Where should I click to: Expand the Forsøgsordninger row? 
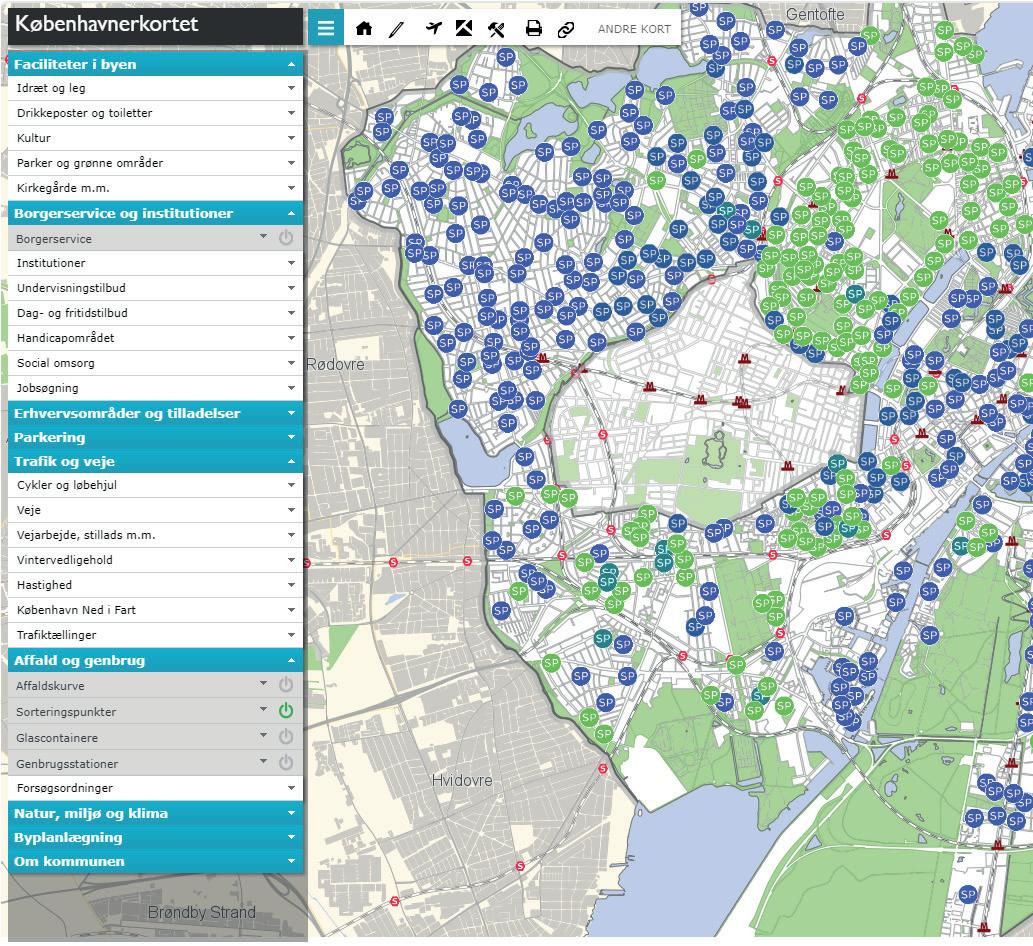[x=155, y=789]
